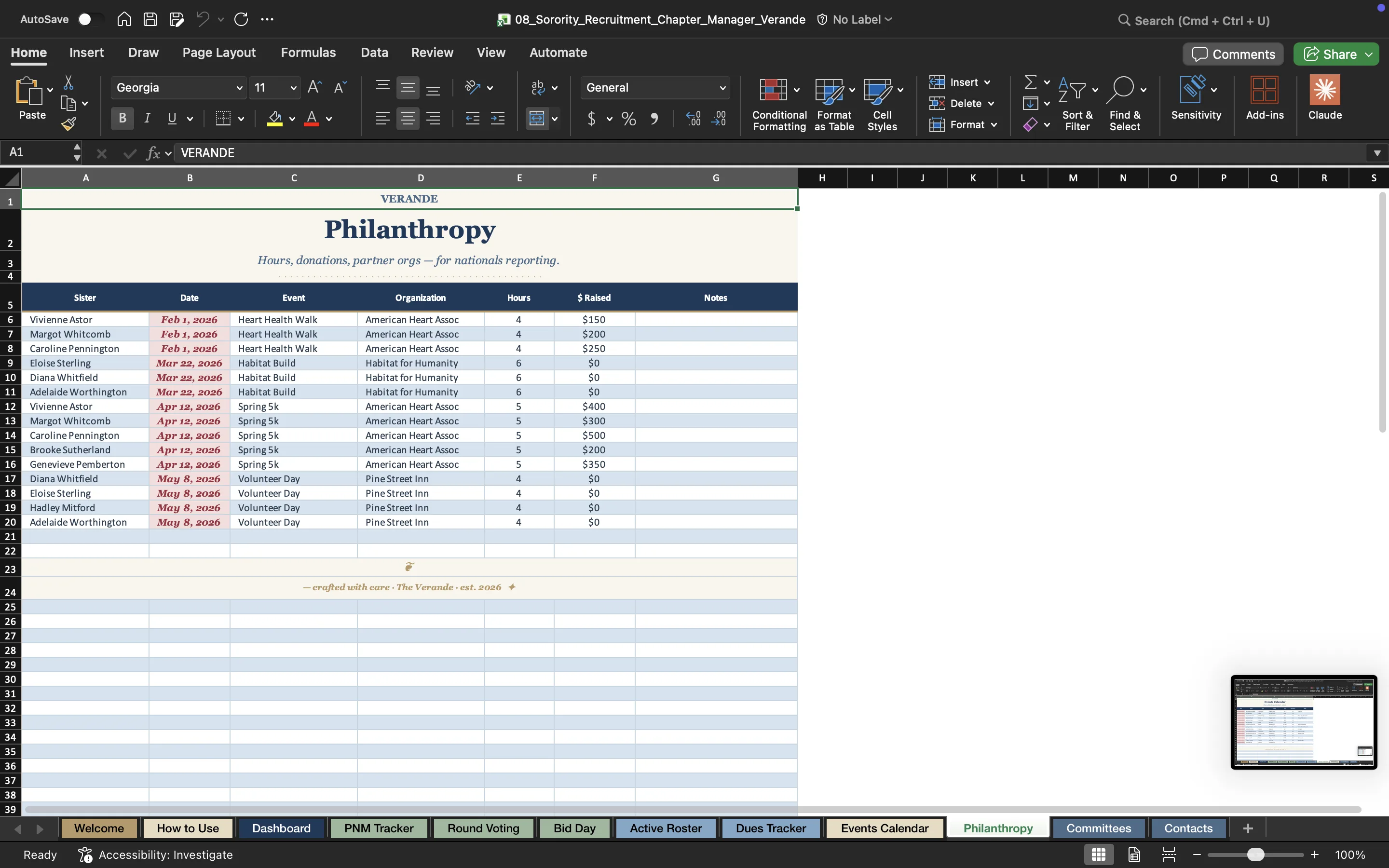Viewport: 1389px width, 868px height.
Task: Click the Save icon
Action: [150, 19]
